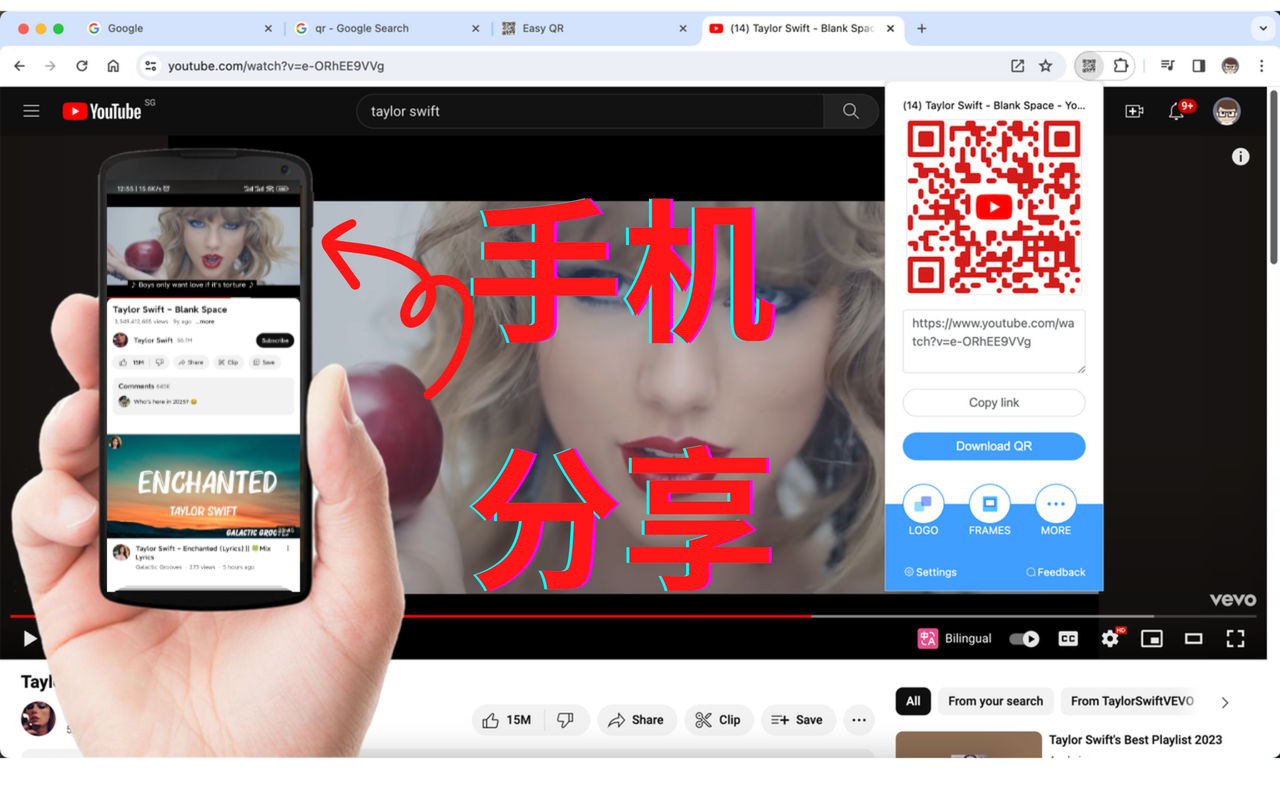Open the more actions menu below the video
1280x800 pixels.
point(858,720)
